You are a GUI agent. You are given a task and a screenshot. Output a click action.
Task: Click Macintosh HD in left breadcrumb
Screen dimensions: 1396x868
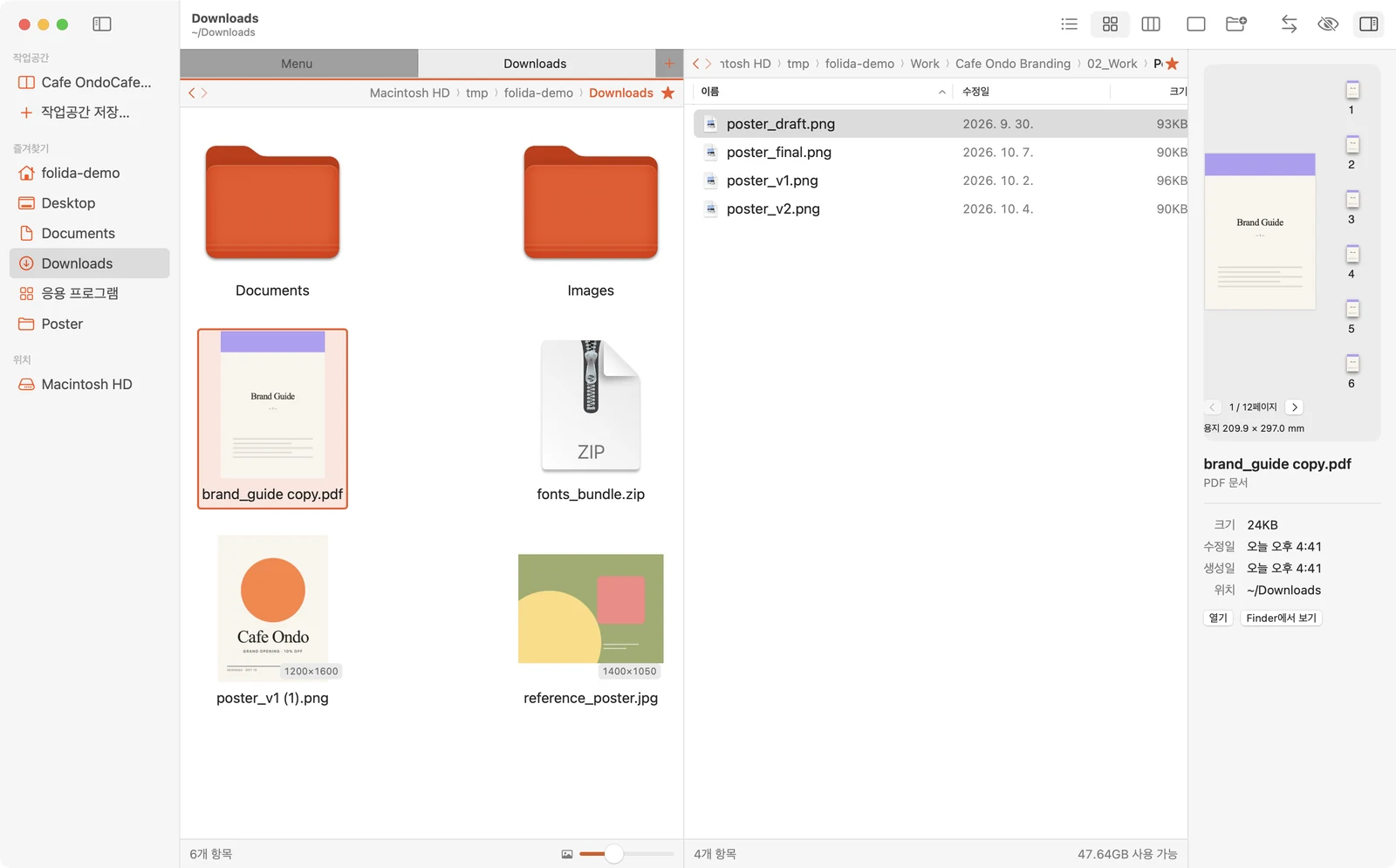tap(409, 92)
